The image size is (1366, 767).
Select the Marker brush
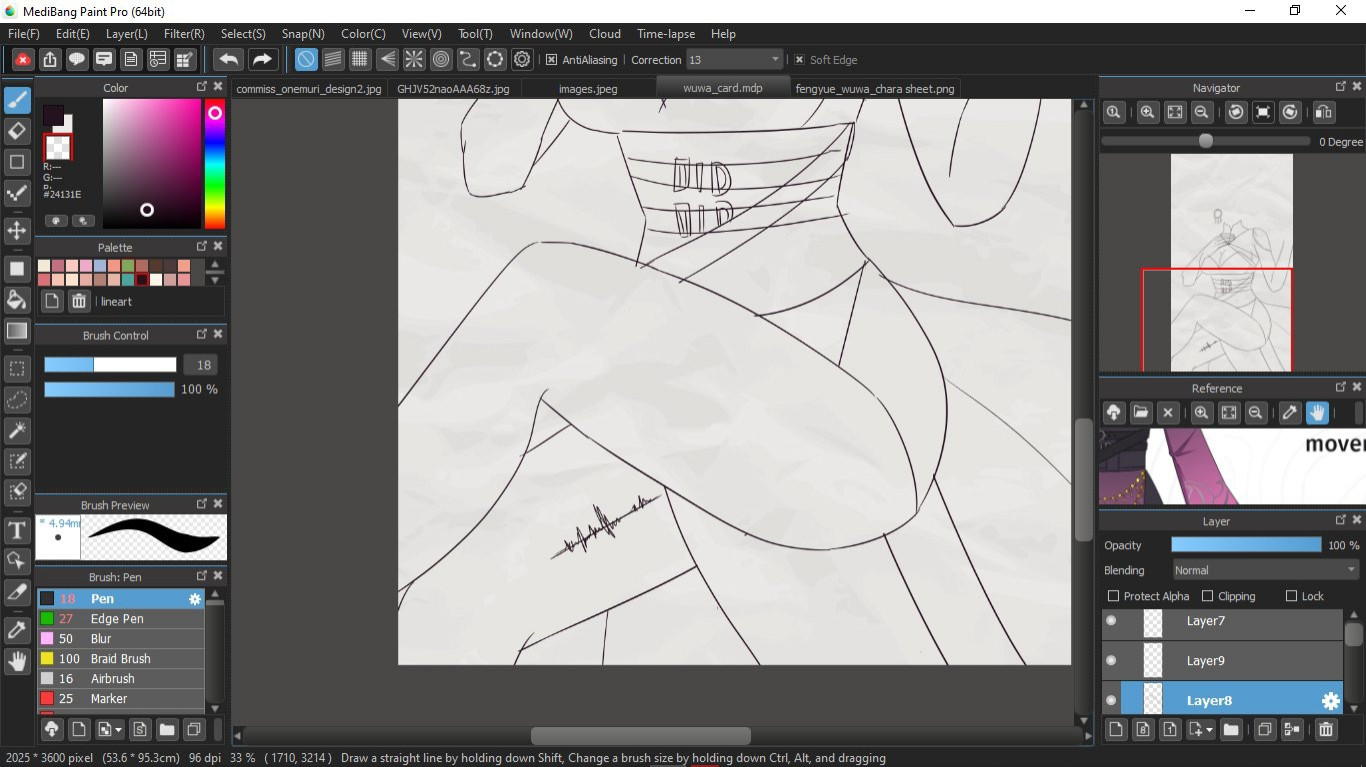(121, 699)
